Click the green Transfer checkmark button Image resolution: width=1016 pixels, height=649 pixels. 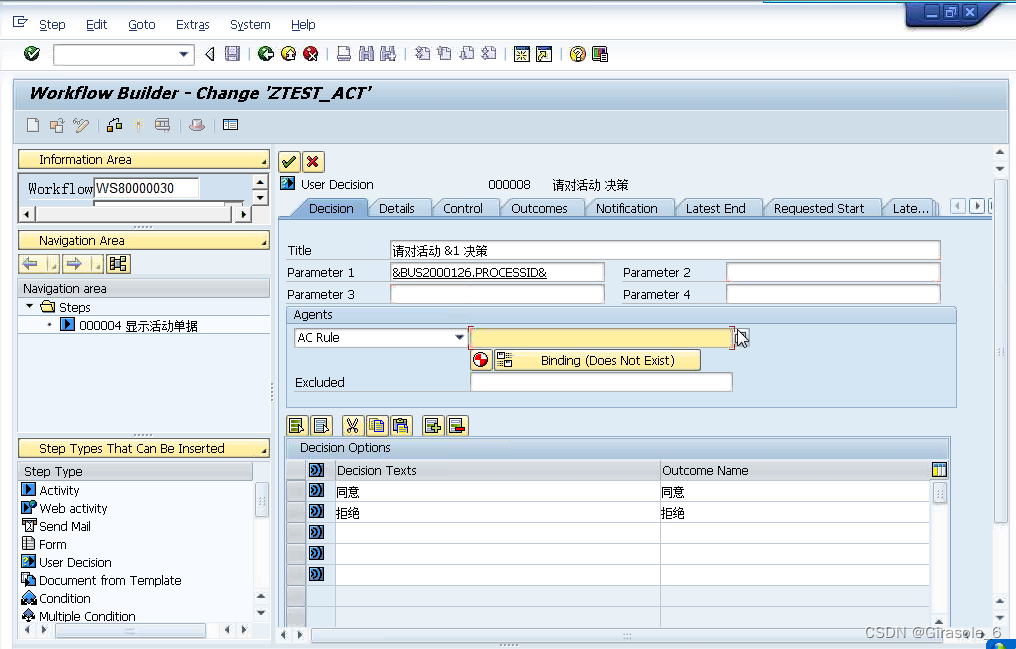[289, 161]
